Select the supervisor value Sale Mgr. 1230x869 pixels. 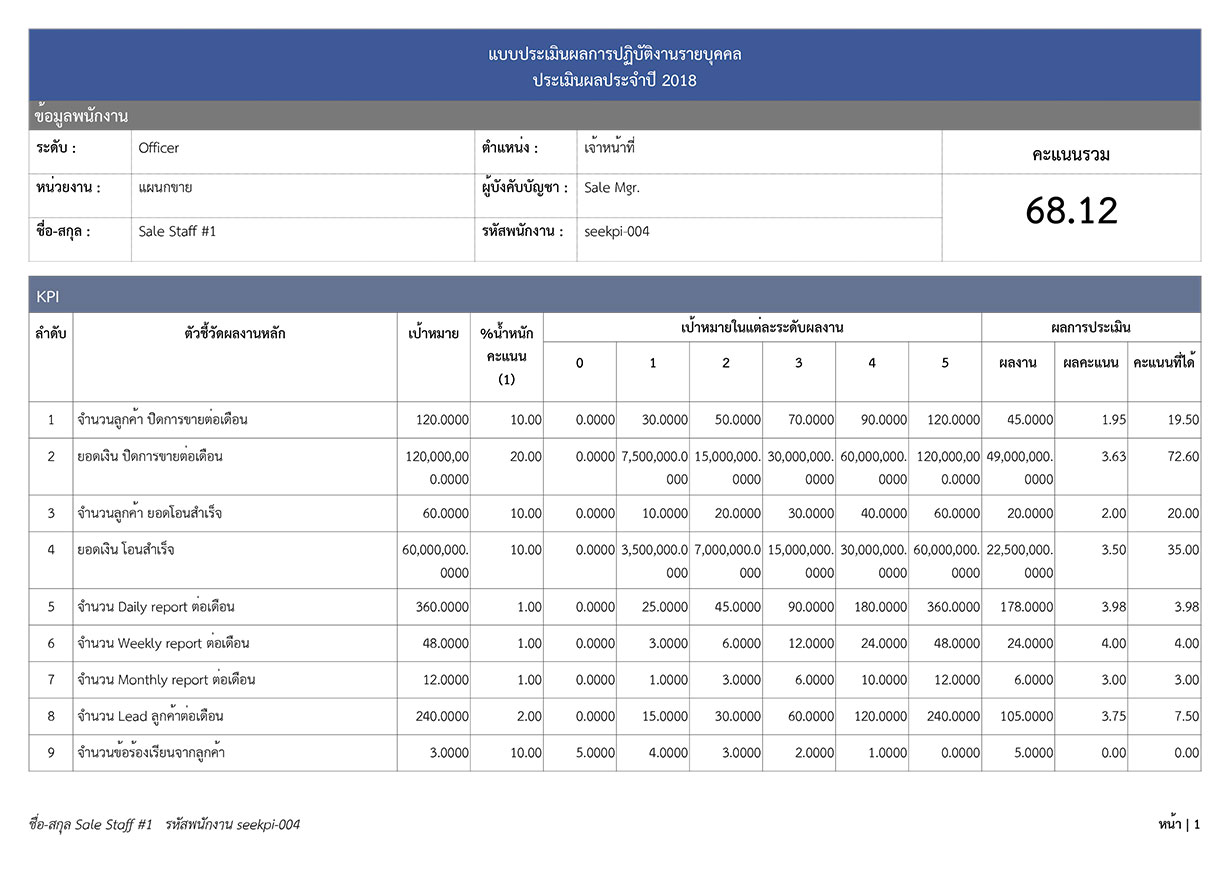tap(612, 187)
